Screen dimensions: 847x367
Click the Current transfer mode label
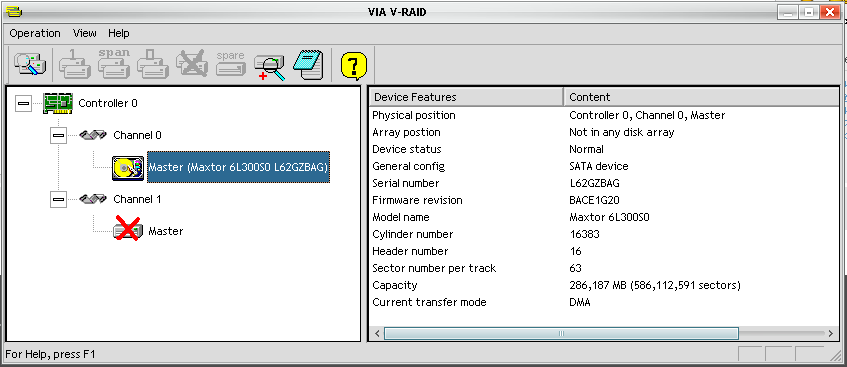429,302
